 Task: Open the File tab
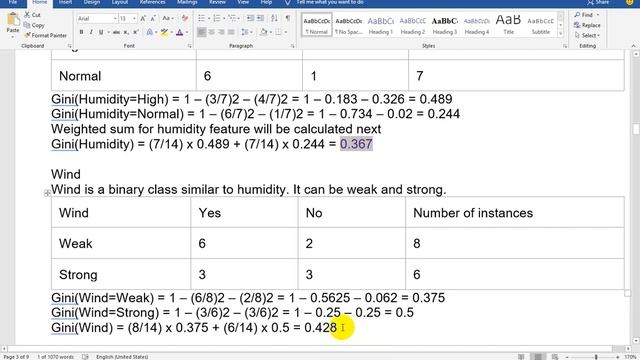[x=13, y=2]
